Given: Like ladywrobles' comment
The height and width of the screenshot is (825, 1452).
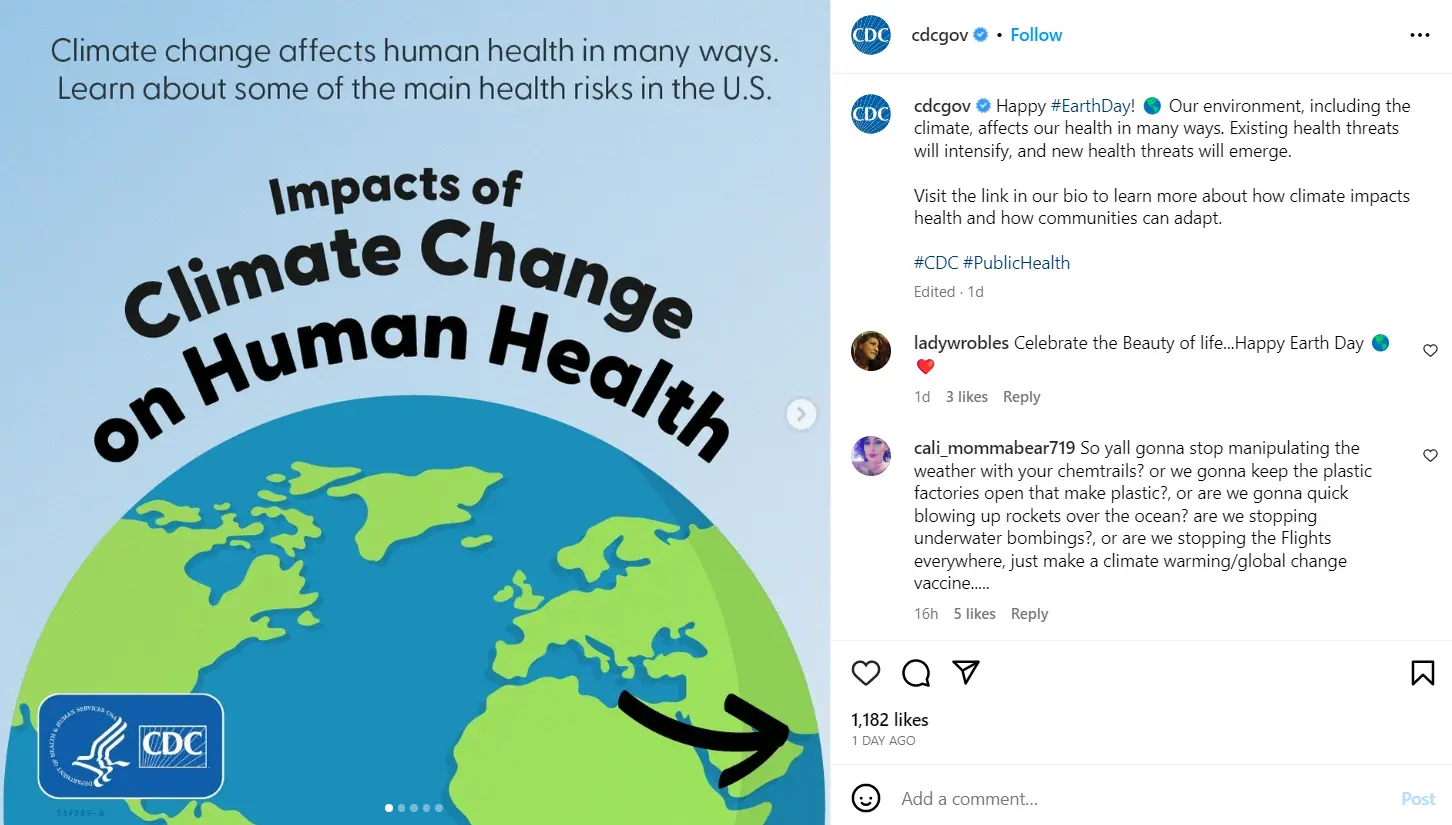Looking at the screenshot, I should coord(1430,351).
